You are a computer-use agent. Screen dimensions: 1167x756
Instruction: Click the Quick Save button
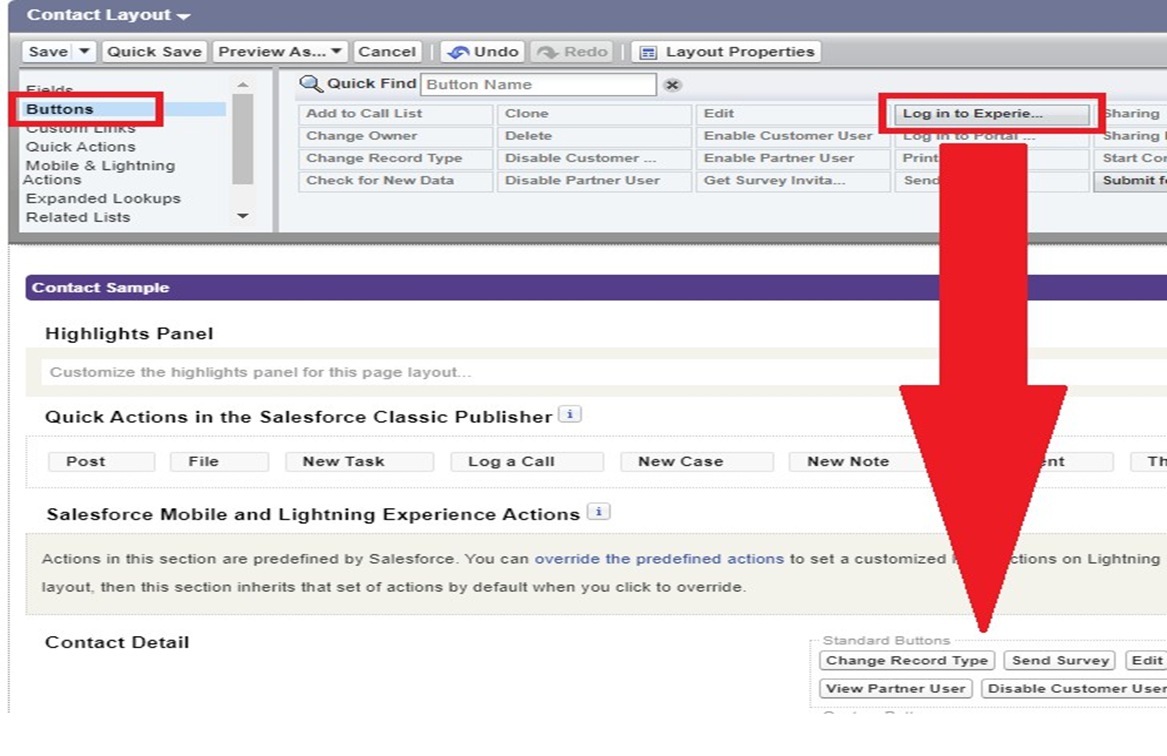tap(154, 52)
